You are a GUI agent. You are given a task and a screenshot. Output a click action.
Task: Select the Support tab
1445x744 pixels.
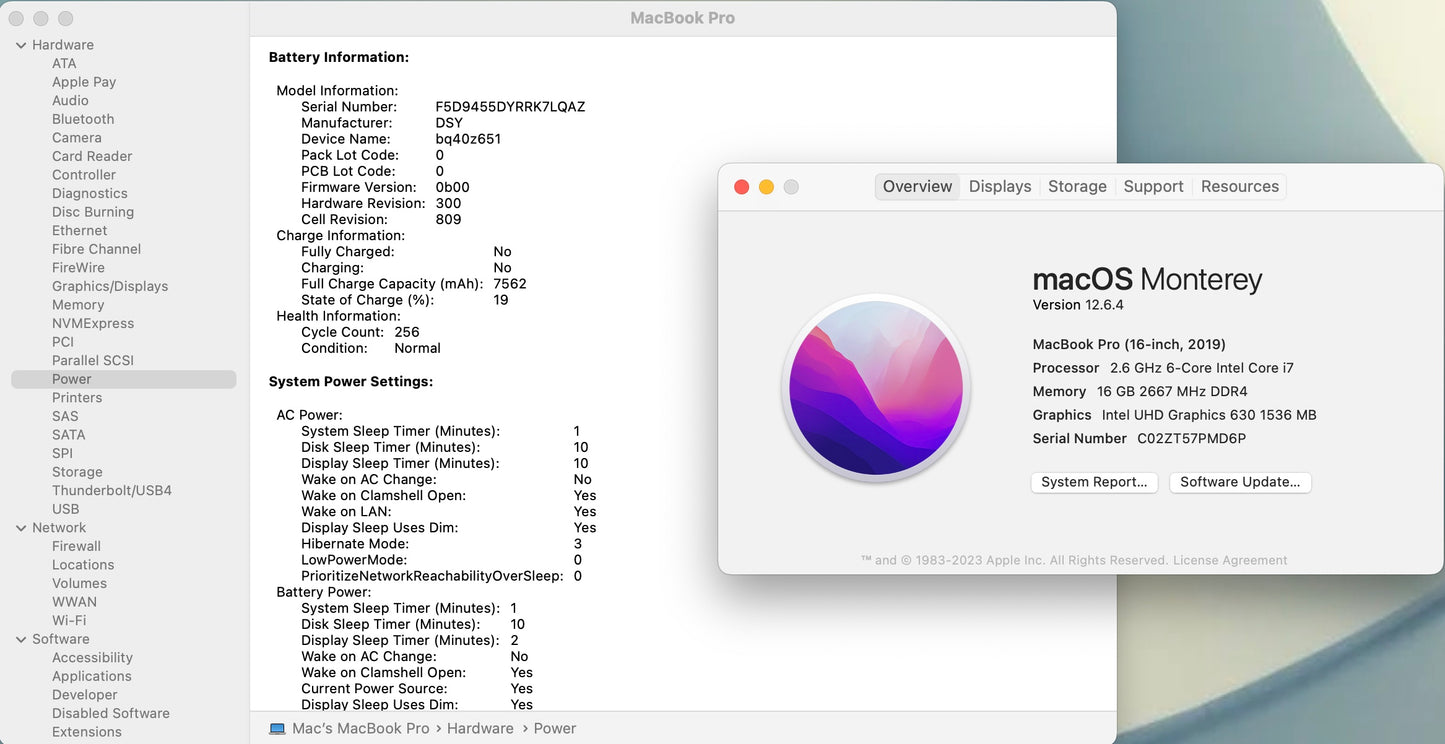(x=1153, y=187)
